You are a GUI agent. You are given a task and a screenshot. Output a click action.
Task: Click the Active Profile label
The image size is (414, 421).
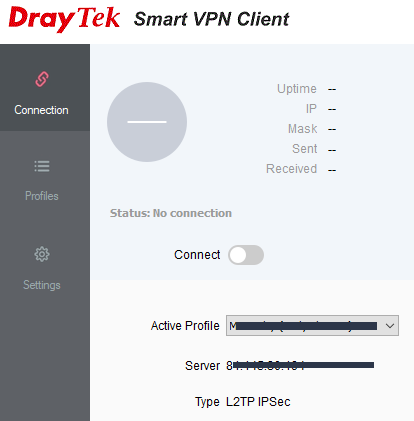click(x=185, y=326)
